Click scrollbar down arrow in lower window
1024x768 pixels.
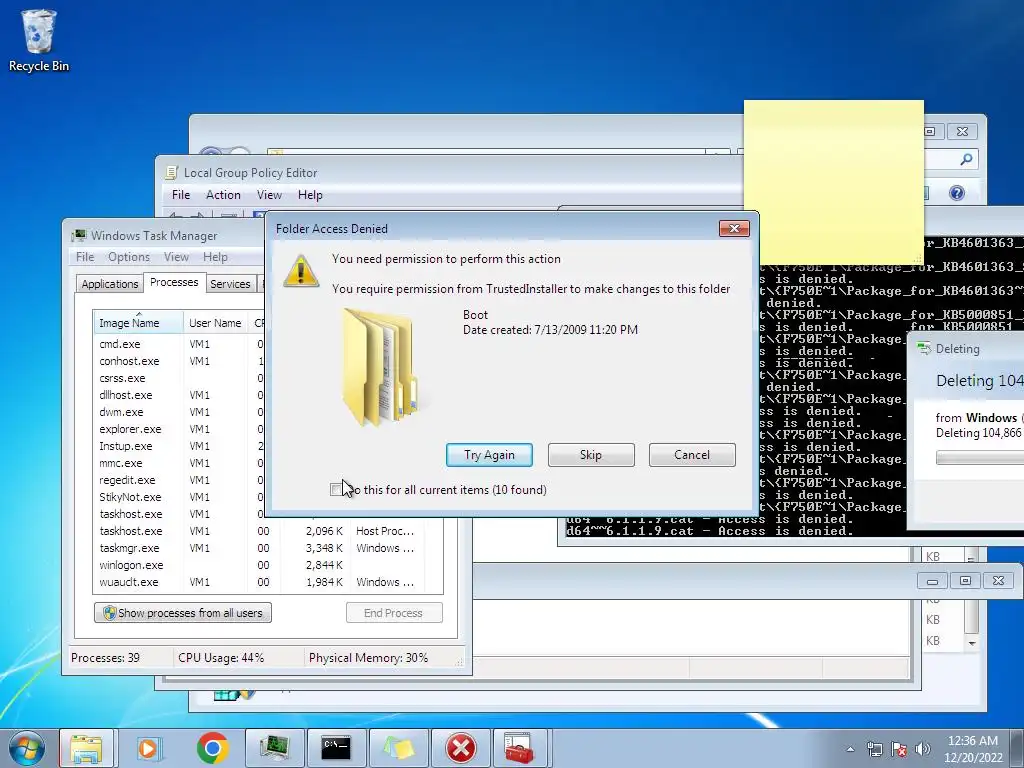tap(972, 643)
